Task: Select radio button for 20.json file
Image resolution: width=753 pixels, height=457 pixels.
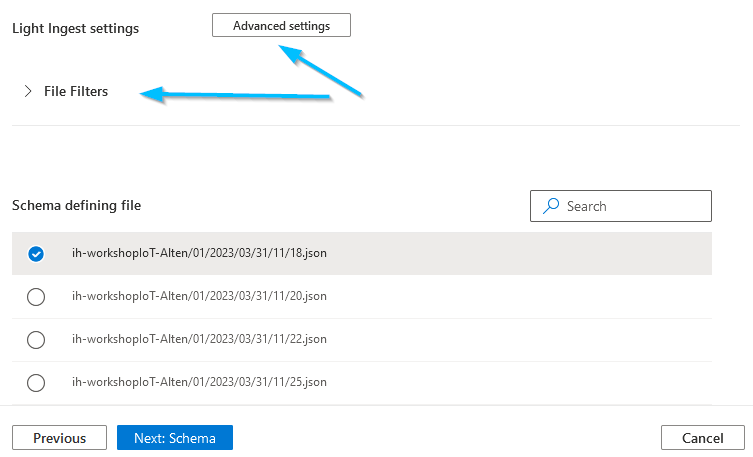Action: pos(36,296)
